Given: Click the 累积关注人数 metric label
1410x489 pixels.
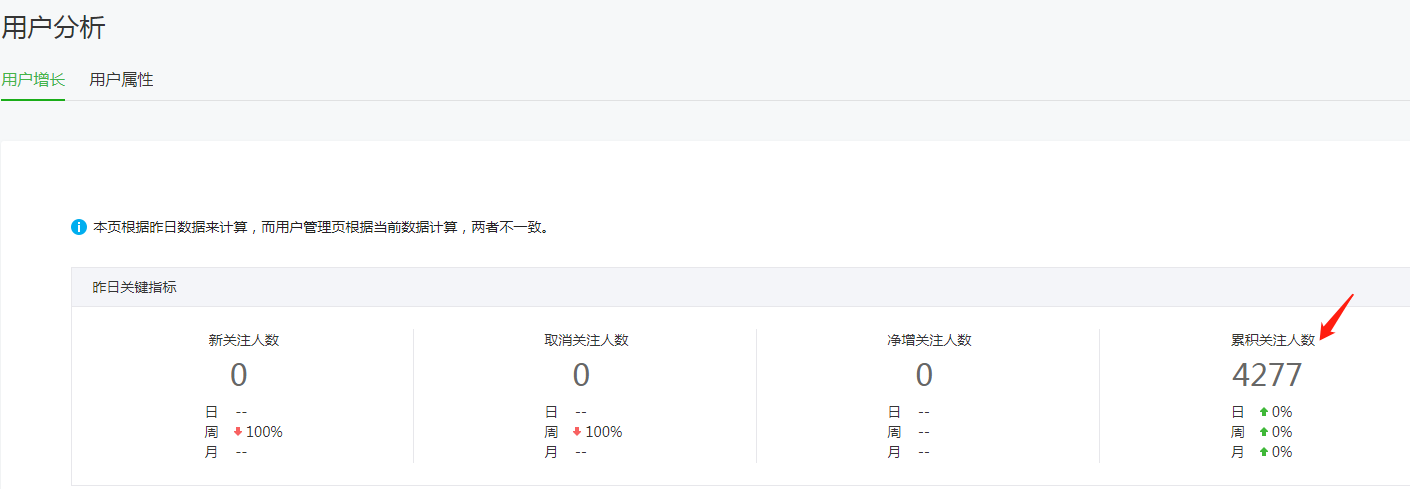Looking at the screenshot, I should pos(1272,340).
